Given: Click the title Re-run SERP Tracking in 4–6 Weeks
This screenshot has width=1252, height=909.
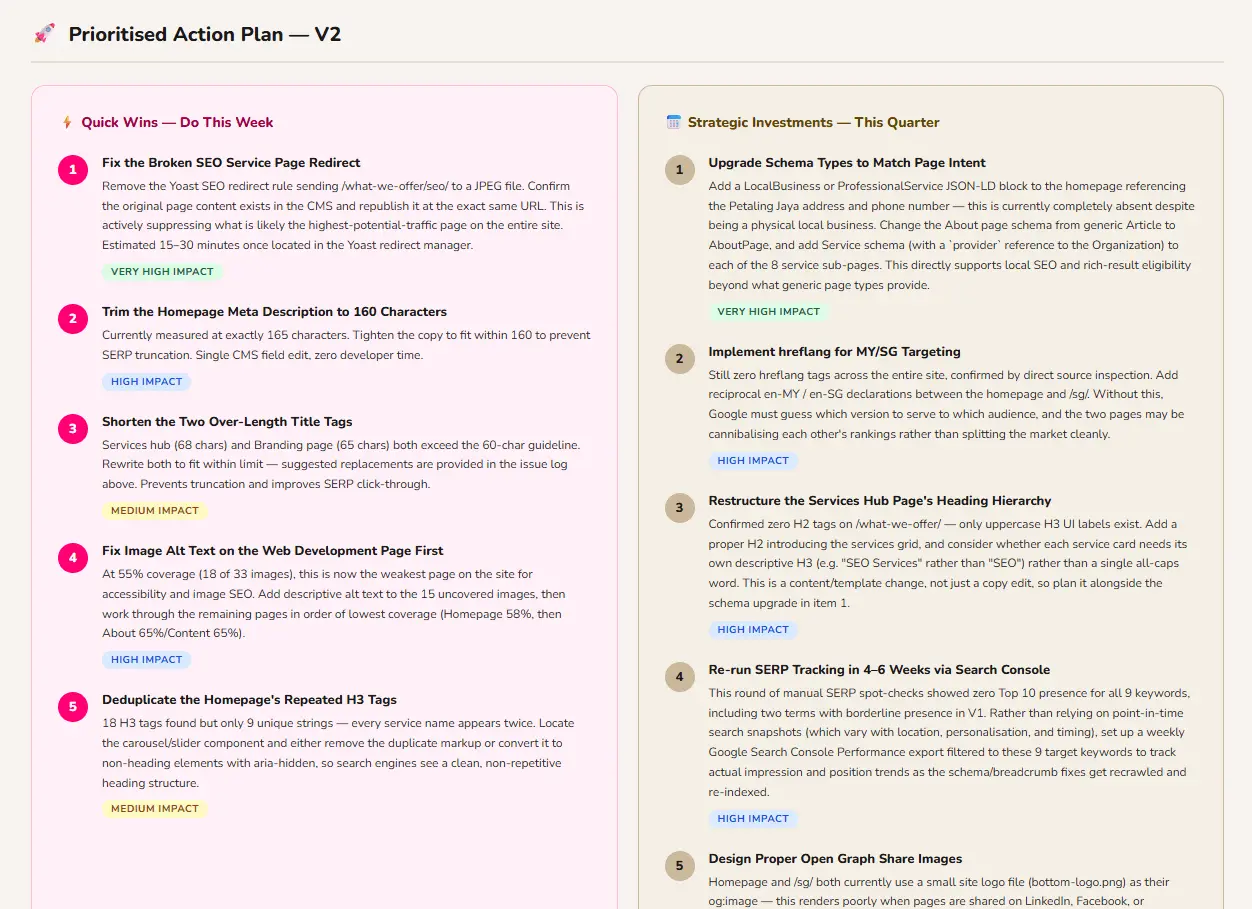Looking at the screenshot, I should pos(879,669).
